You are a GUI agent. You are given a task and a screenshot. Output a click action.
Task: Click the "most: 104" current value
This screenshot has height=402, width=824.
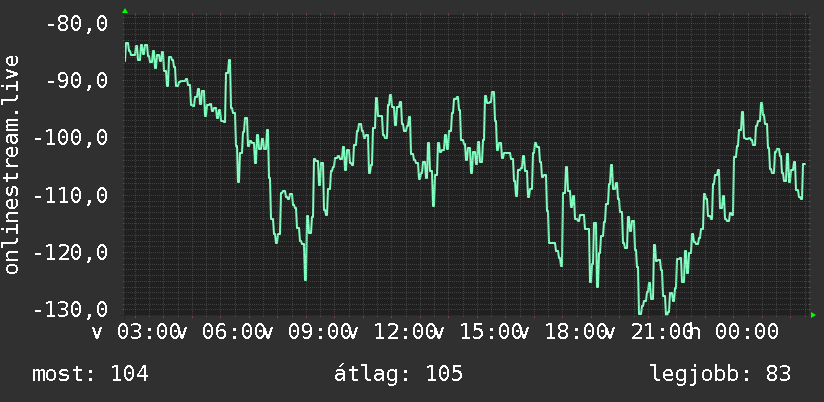(x=90, y=374)
